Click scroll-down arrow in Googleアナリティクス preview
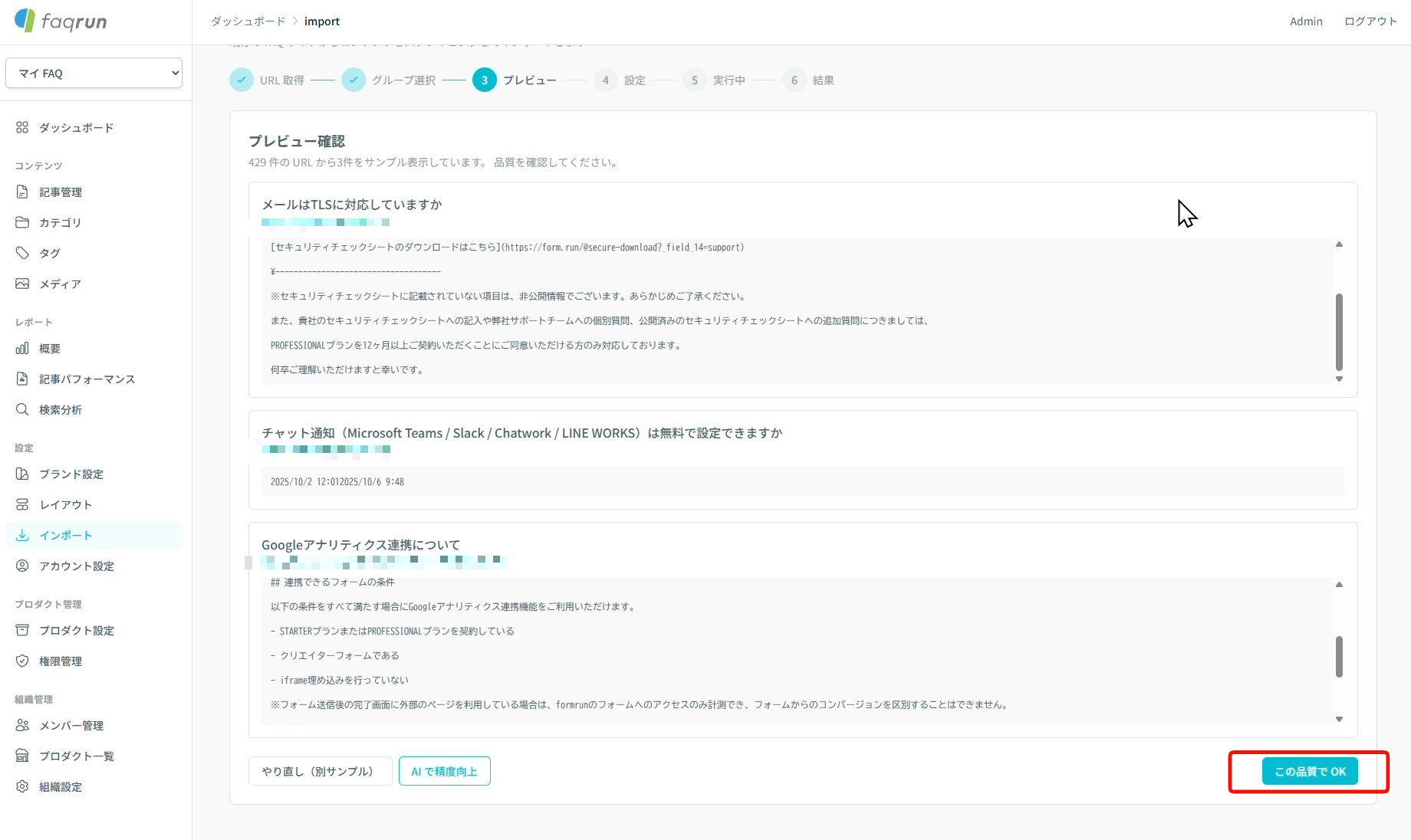 tap(1339, 719)
